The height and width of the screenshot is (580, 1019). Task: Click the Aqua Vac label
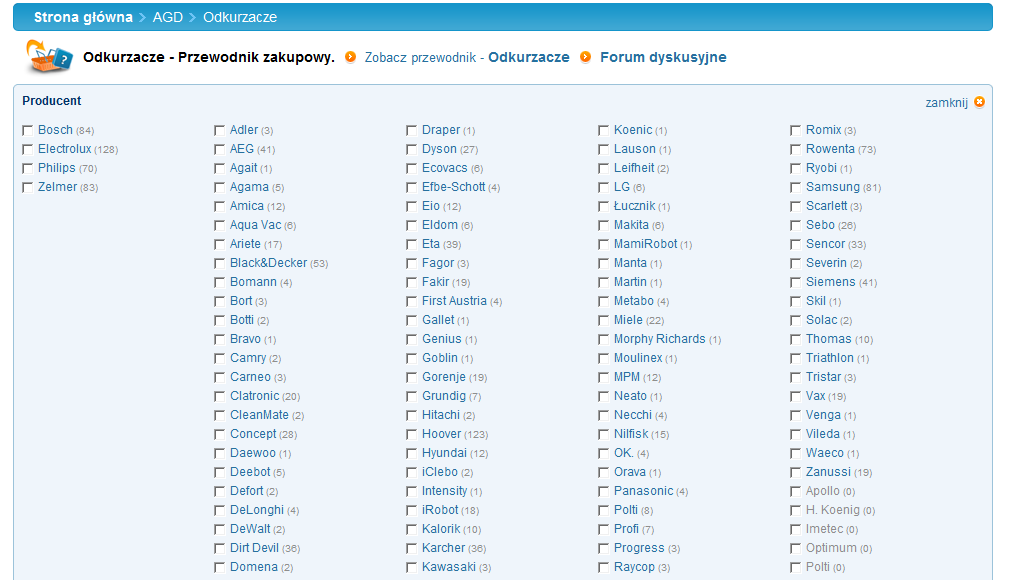(255, 225)
